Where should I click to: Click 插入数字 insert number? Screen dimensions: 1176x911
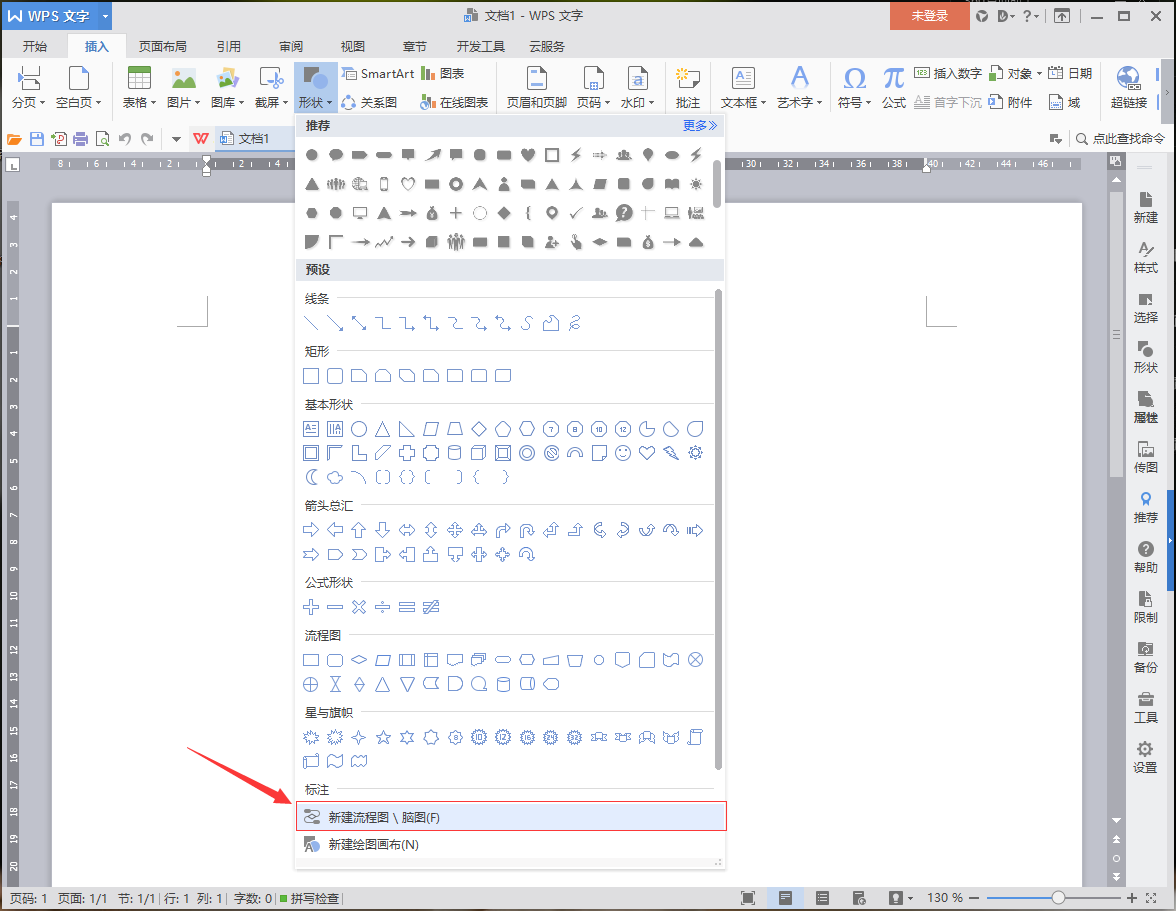[948, 73]
